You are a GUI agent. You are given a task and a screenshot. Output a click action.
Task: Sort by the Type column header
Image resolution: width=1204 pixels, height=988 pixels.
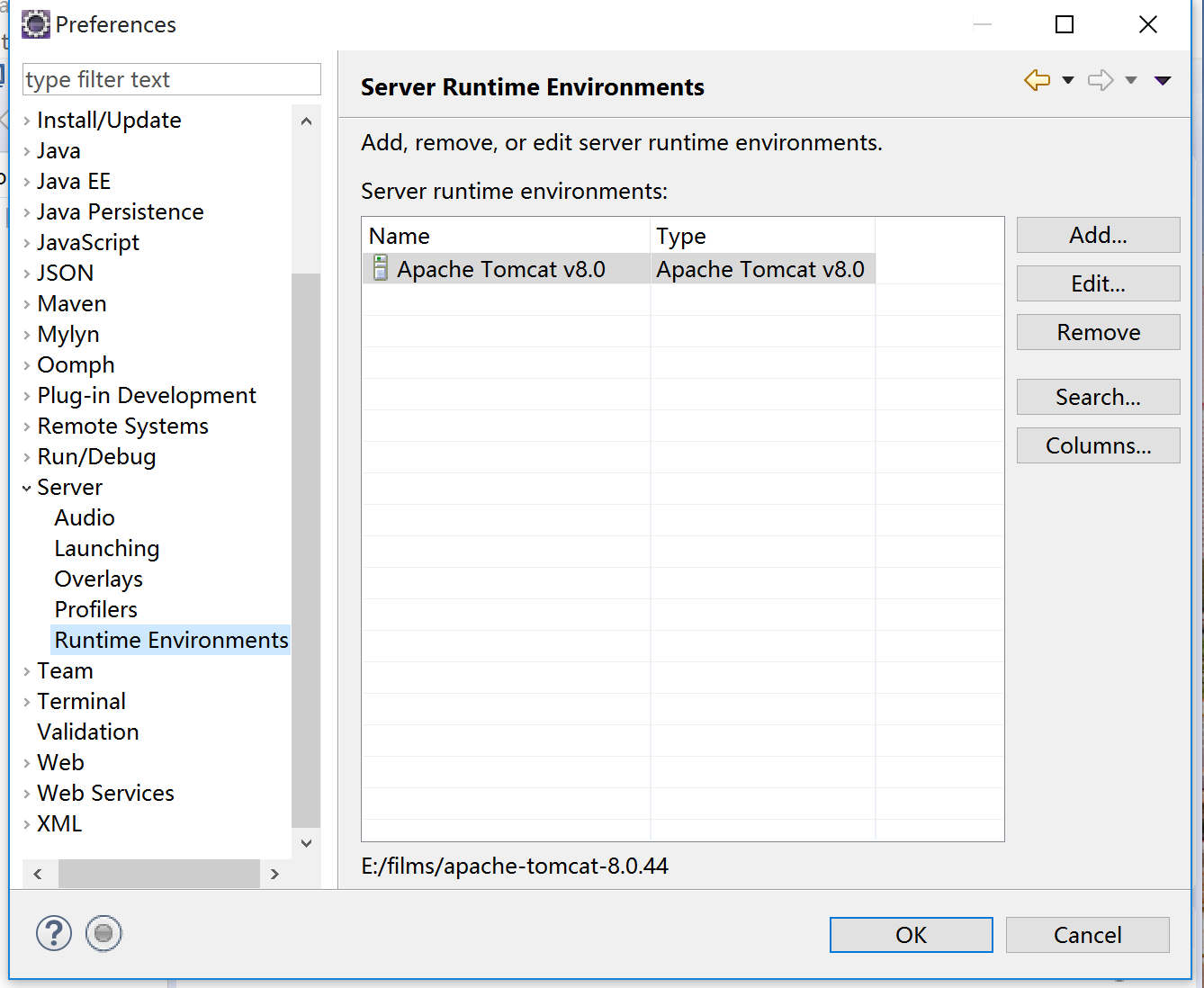tap(763, 236)
